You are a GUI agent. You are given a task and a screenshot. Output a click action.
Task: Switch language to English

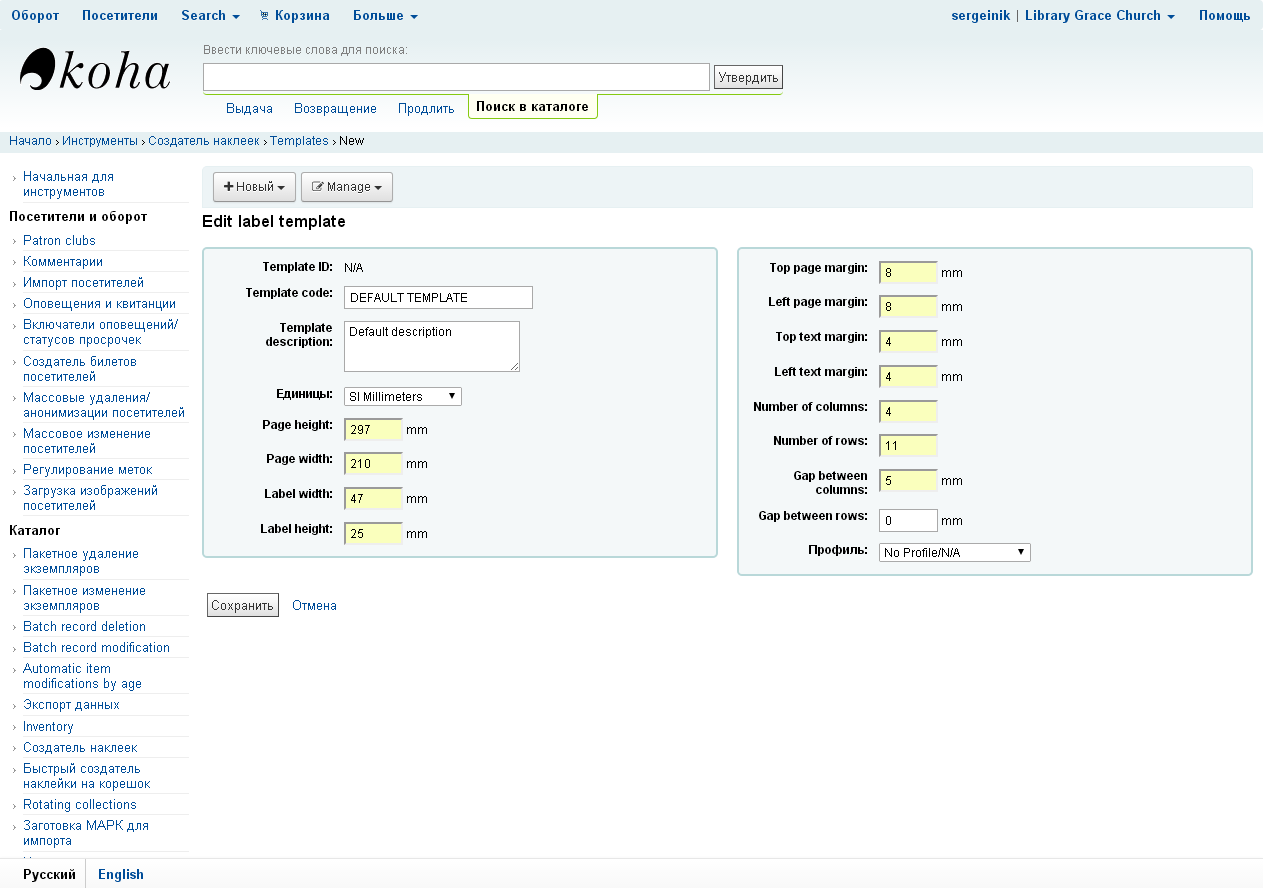click(121, 874)
